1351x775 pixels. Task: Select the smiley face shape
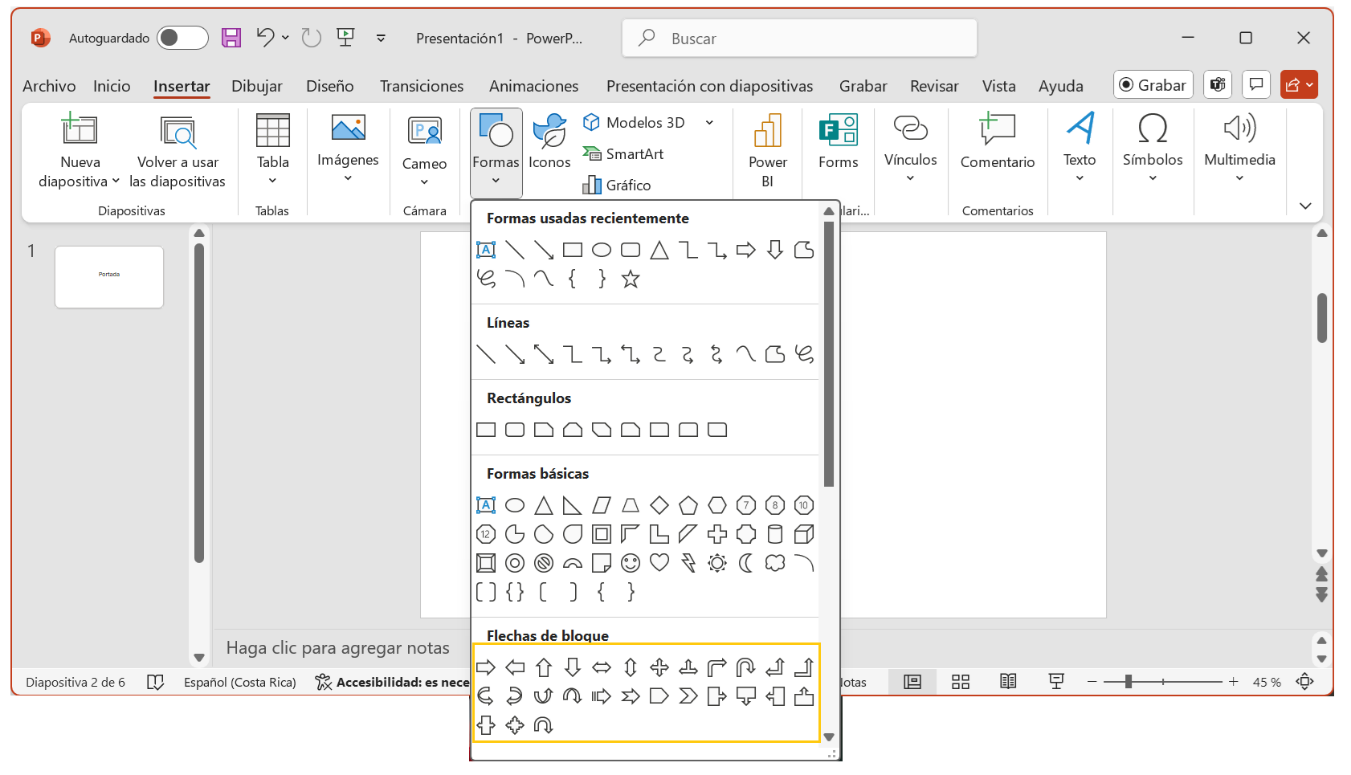click(630, 563)
